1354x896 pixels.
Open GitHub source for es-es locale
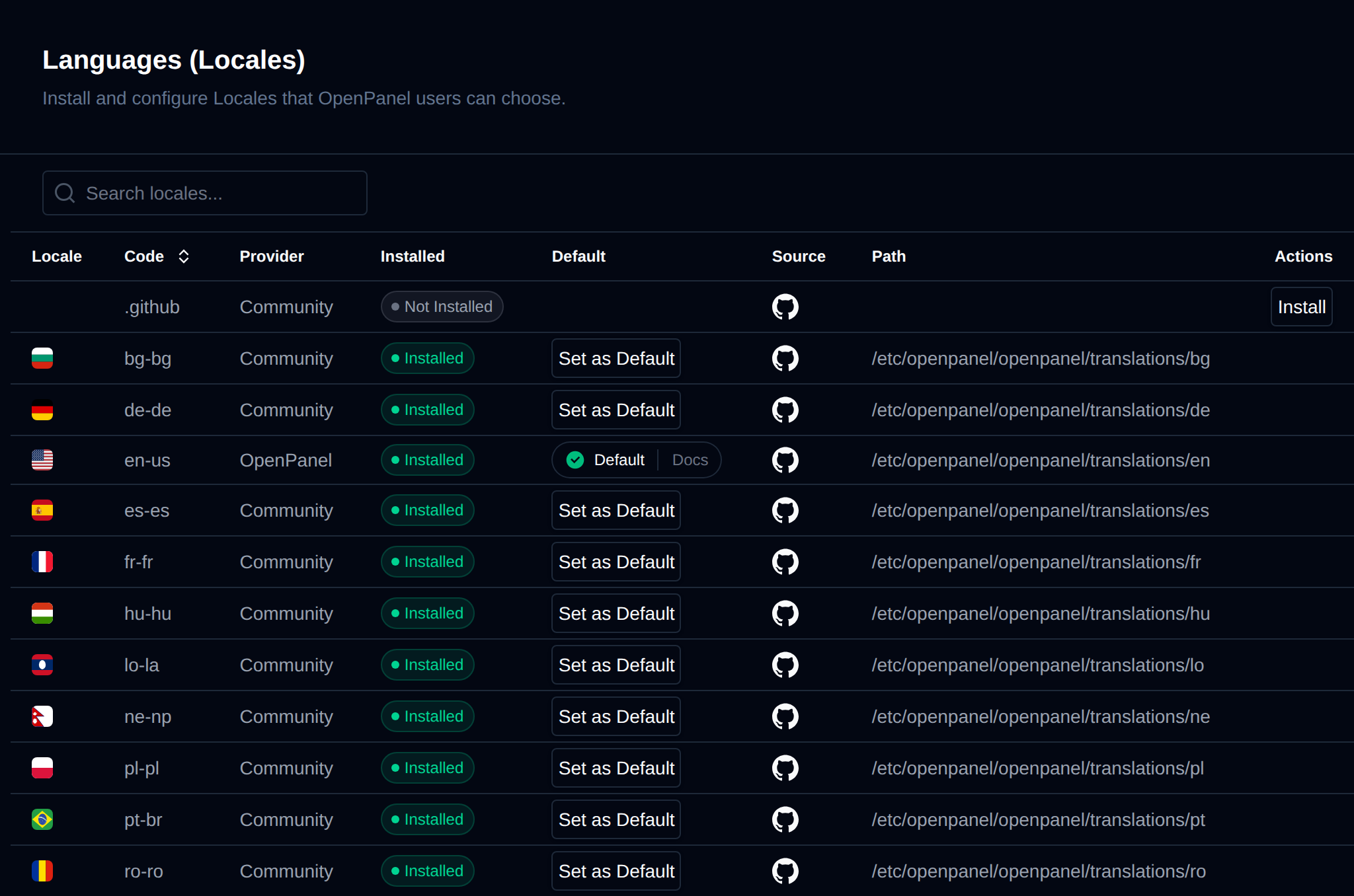point(785,510)
